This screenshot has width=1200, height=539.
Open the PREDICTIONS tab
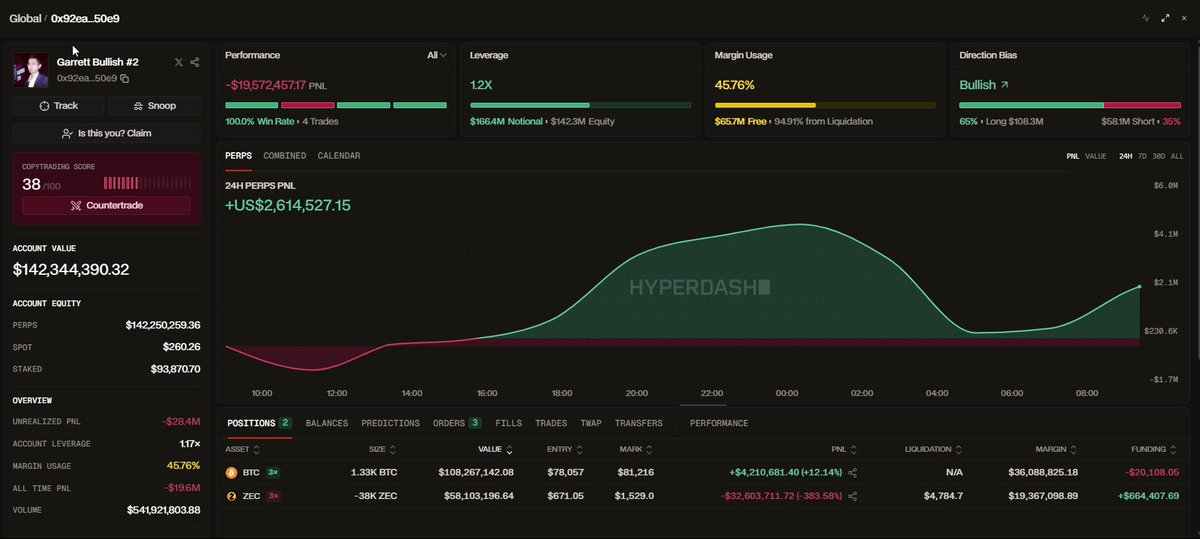pyautogui.click(x=391, y=423)
